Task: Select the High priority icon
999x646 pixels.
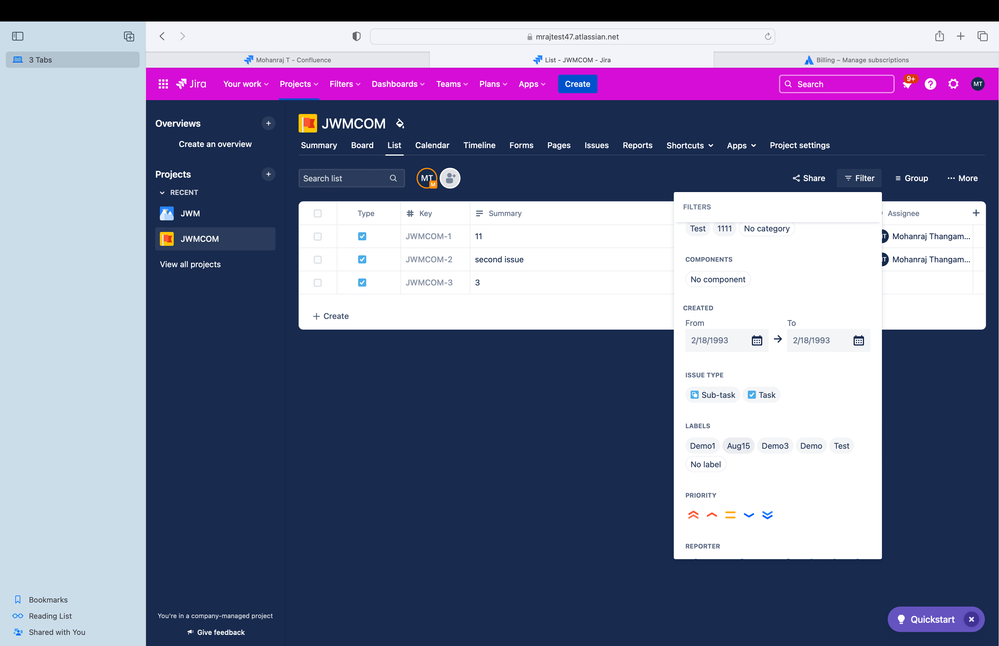Action: click(712, 515)
